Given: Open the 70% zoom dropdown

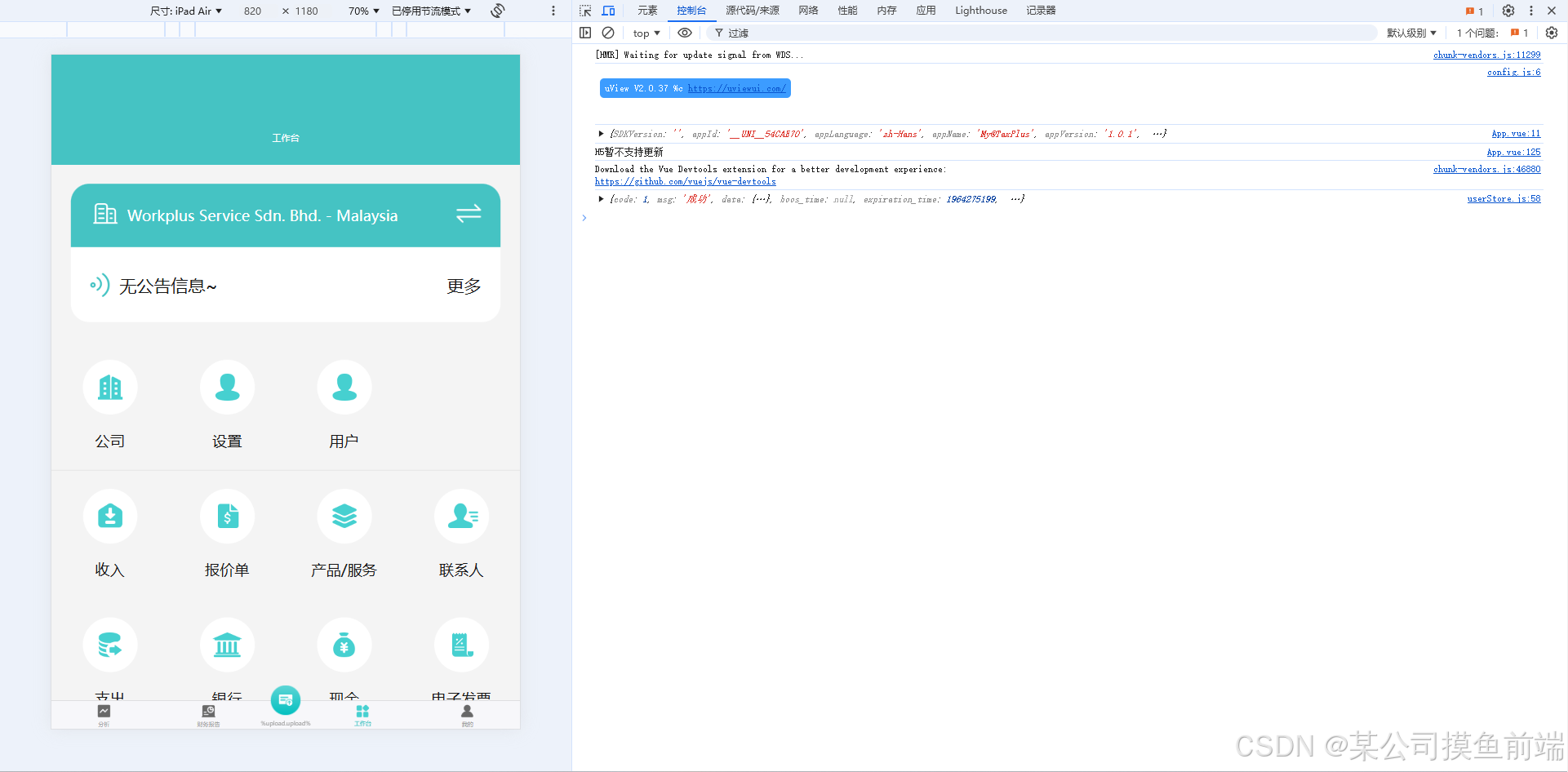Looking at the screenshot, I should (x=364, y=11).
